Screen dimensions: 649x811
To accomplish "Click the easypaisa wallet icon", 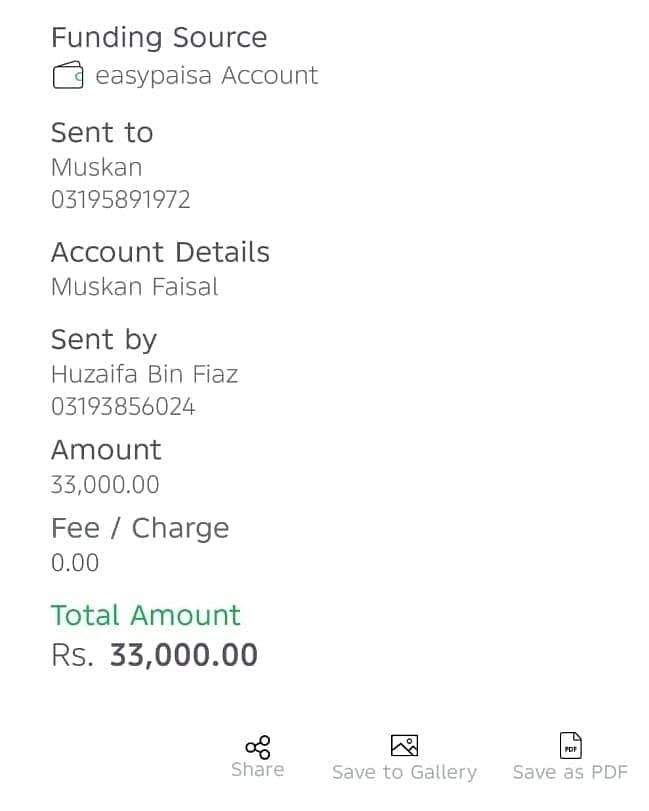I will [68, 75].
